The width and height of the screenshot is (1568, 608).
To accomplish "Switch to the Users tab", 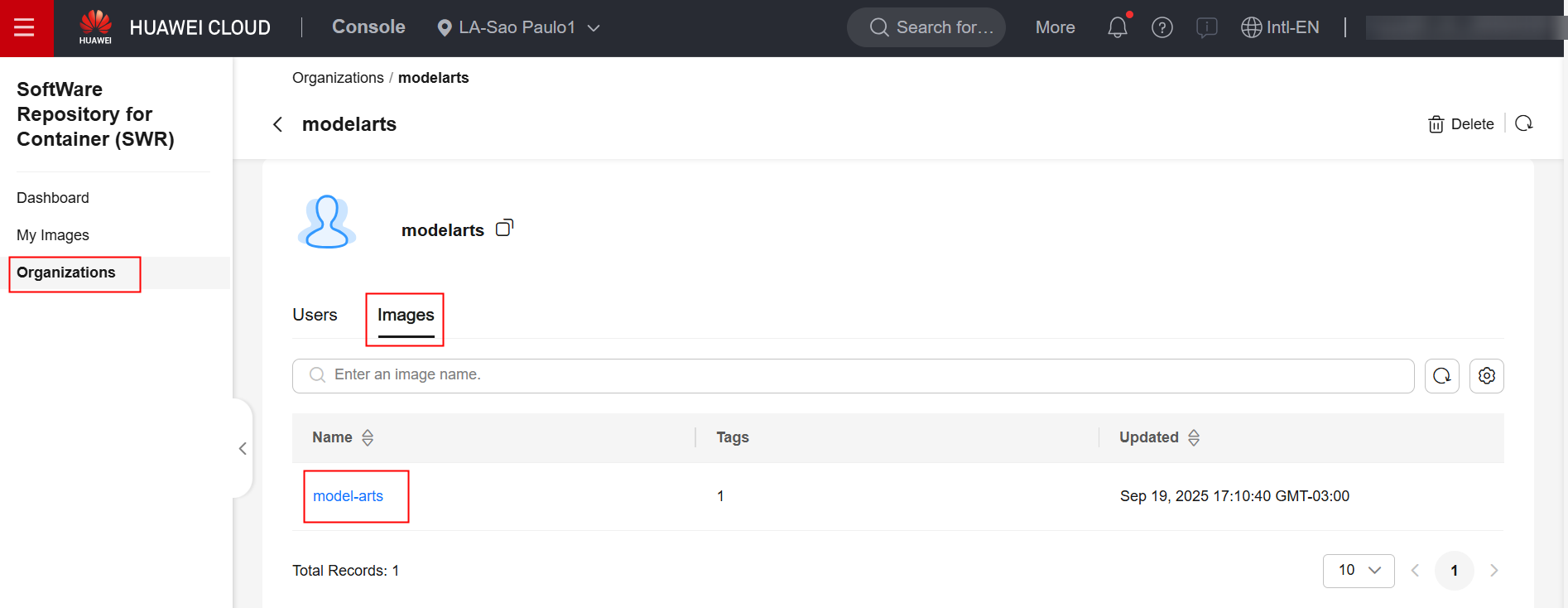I will click(x=315, y=315).
